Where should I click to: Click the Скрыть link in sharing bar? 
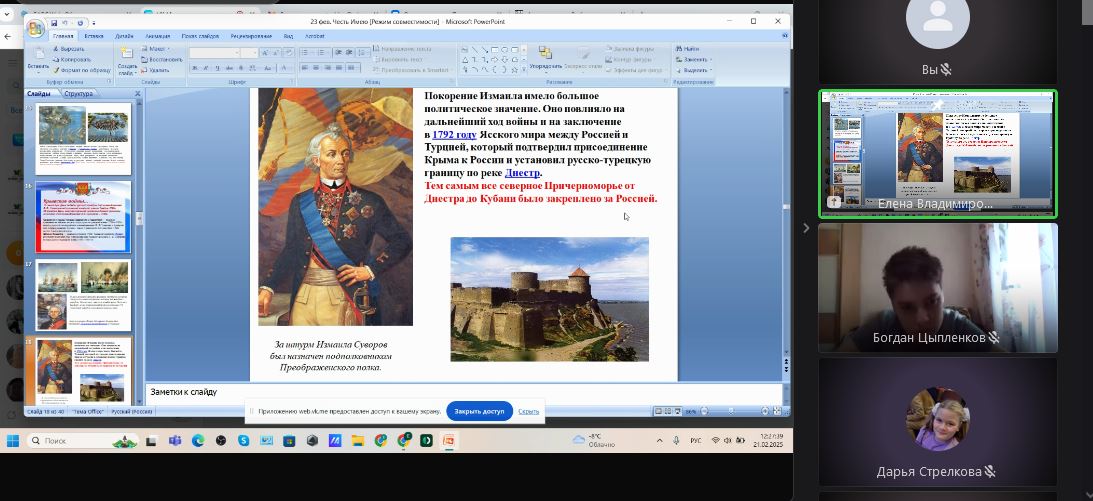tap(528, 411)
